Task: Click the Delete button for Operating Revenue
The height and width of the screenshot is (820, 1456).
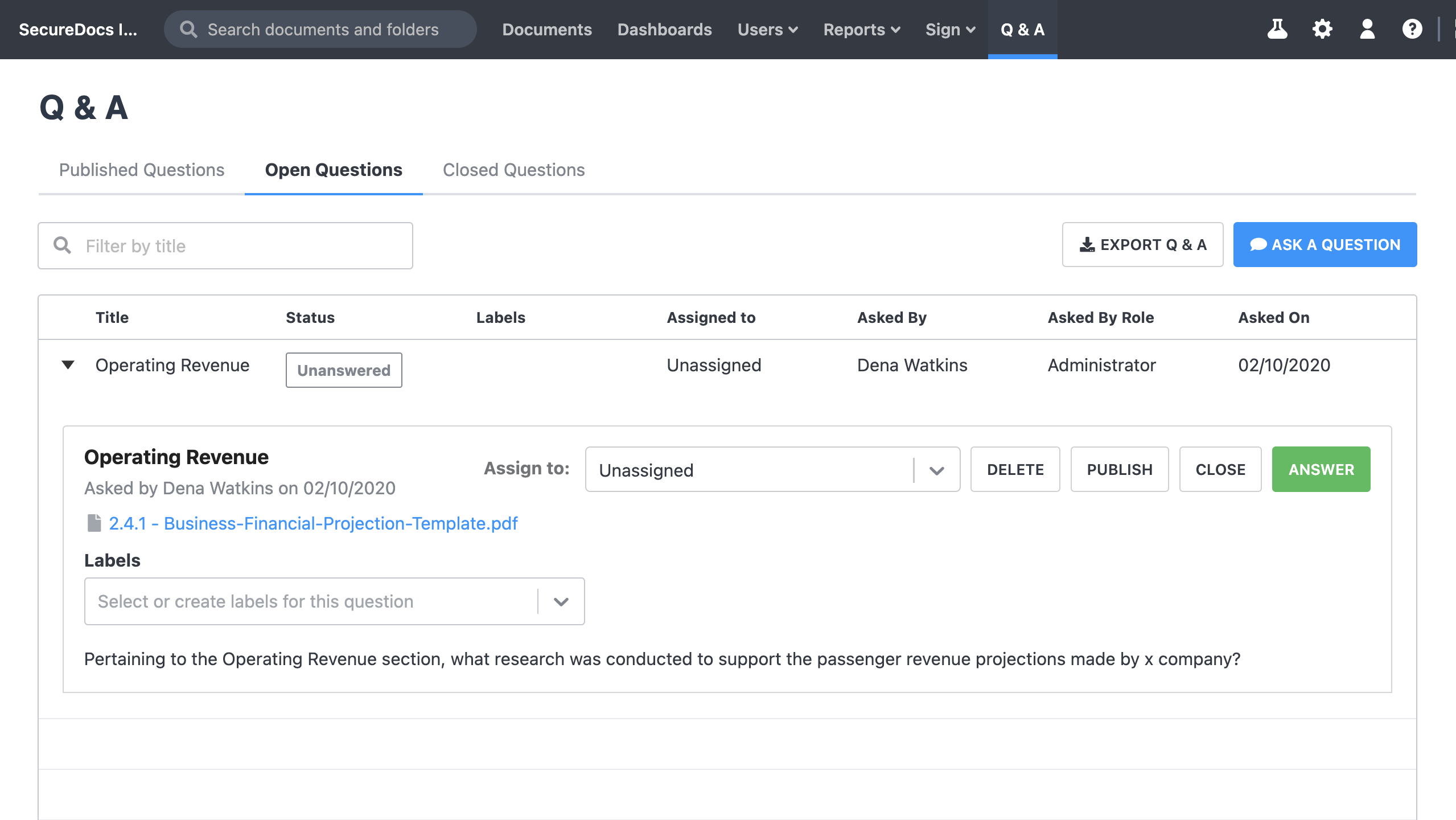Action: [1015, 469]
